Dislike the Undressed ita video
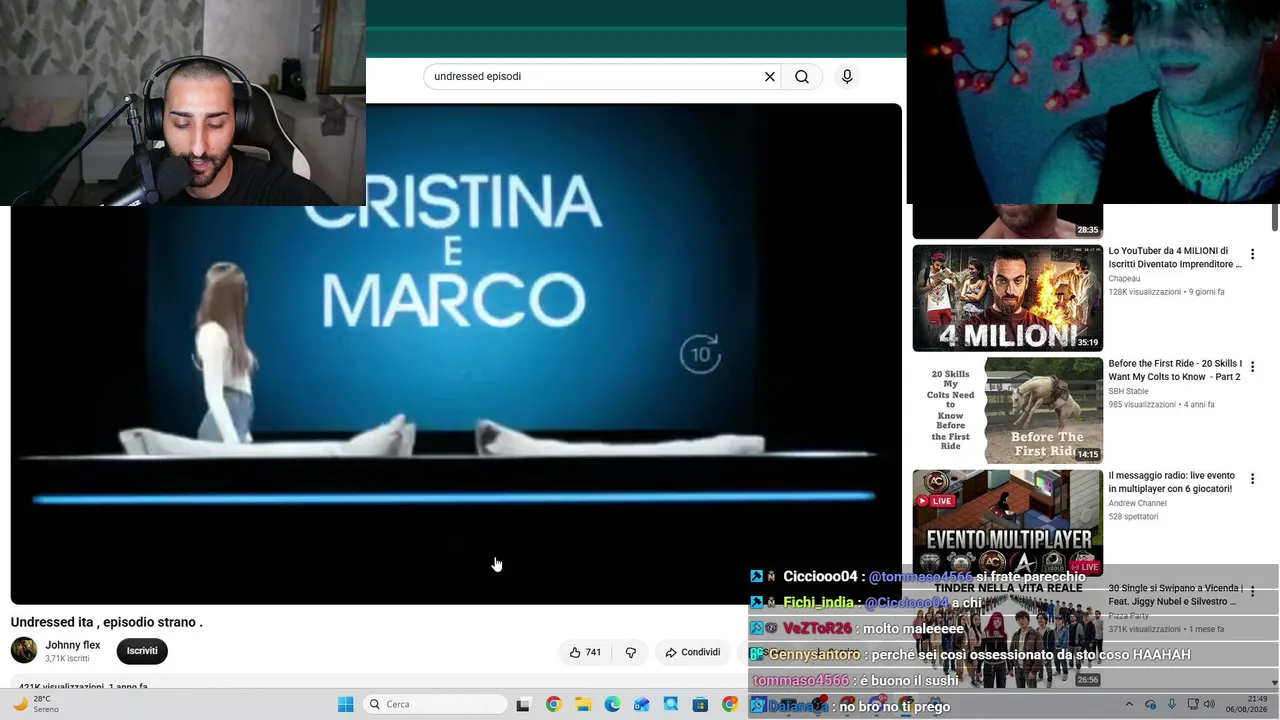 pyautogui.click(x=631, y=652)
